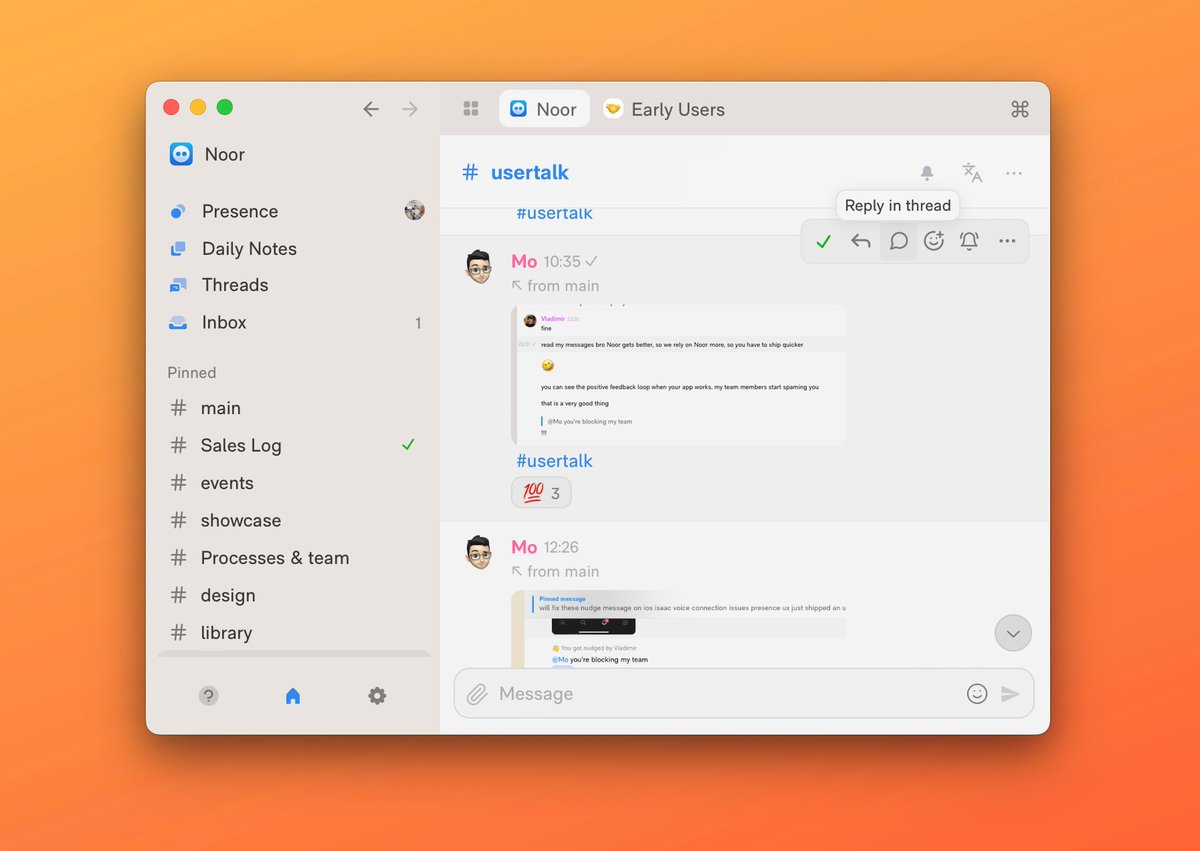Open settings gear in sidebar footer
1200x851 pixels.
point(377,696)
